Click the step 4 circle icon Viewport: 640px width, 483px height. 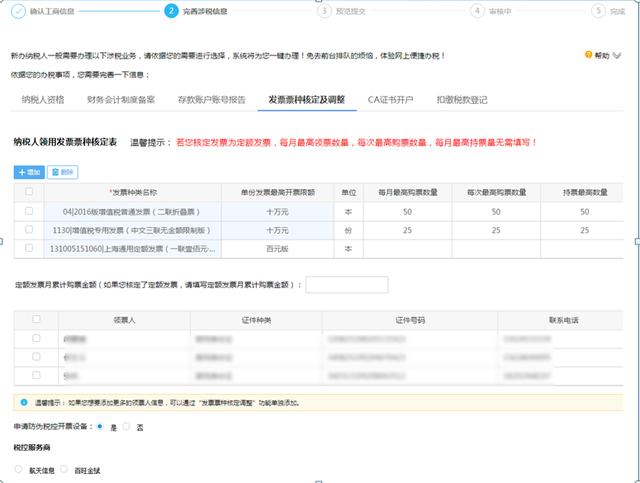[477, 11]
